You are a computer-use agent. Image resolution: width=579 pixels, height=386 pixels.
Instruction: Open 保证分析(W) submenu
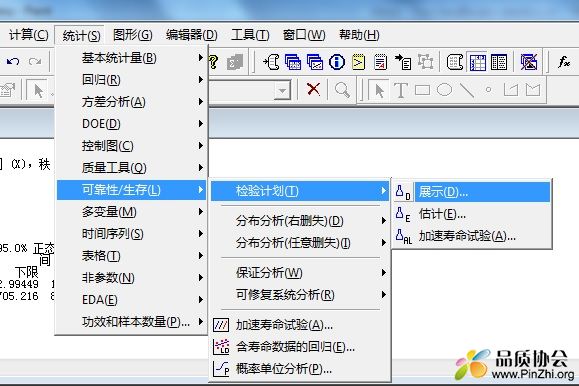tap(300, 273)
